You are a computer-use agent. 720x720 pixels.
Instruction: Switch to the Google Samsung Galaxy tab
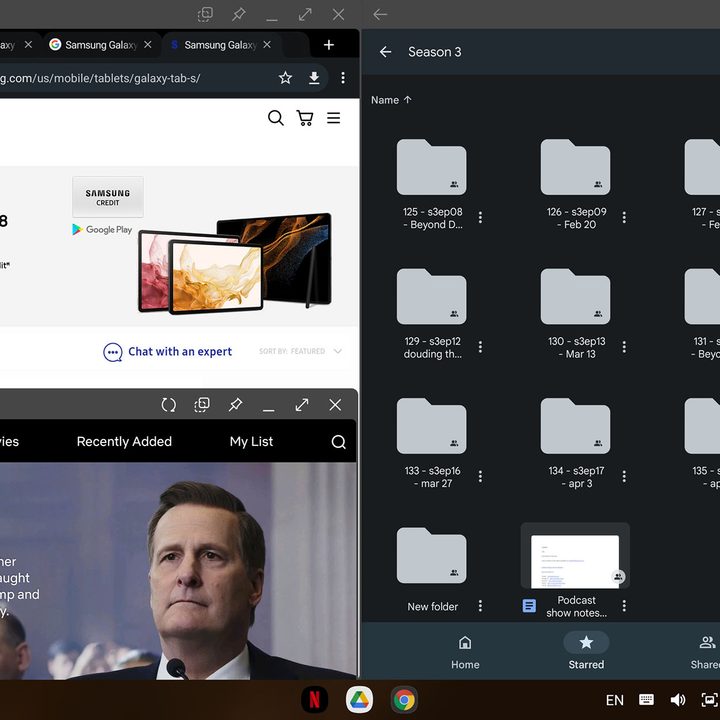click(101, 45)
